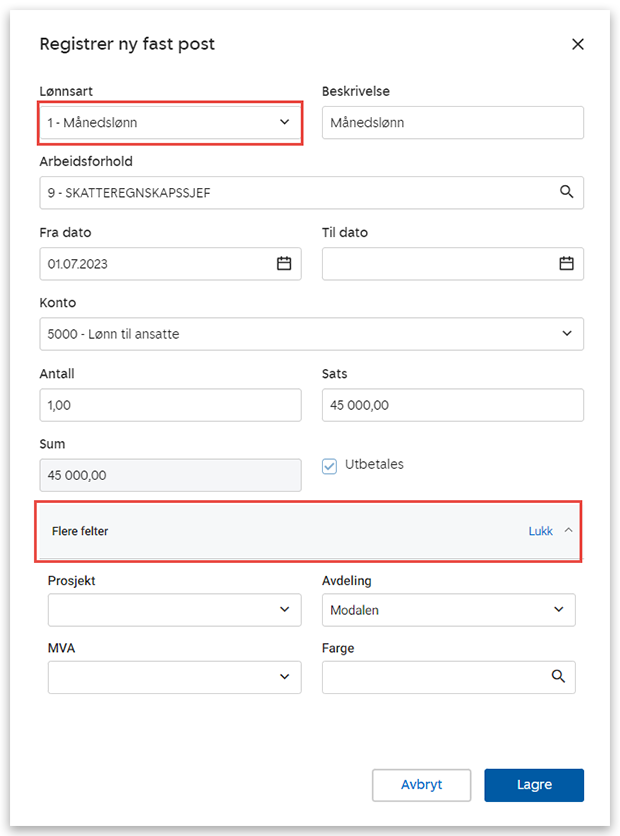Image resolution: width=620 pixels, height=836 pixels.
Task: Click the search icon in Arbeidsforhold field
Action: (x=566, y=192)
